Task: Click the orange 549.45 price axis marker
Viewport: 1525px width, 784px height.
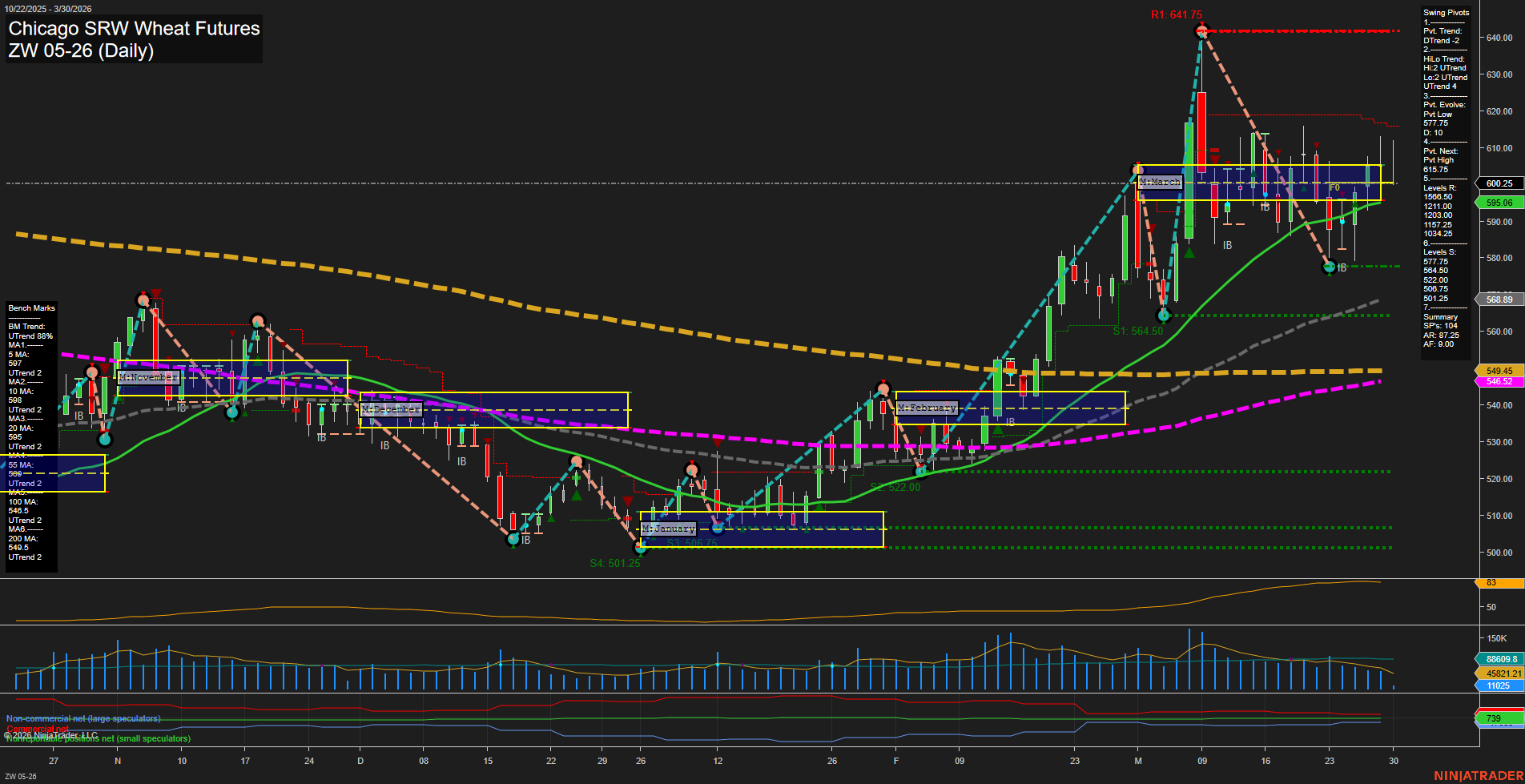Action: pyautogui.click(x=1499, y=371)
